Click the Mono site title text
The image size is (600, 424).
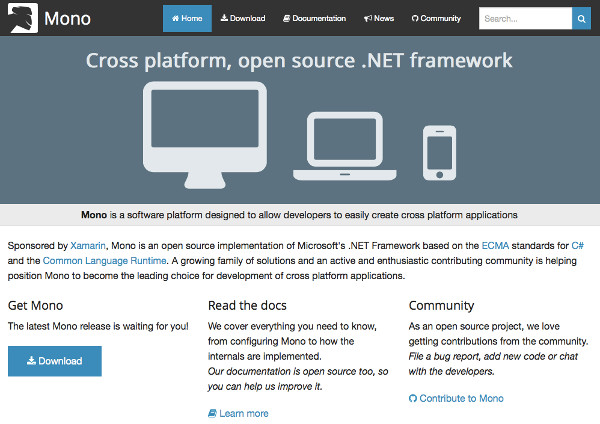(67, 18)
